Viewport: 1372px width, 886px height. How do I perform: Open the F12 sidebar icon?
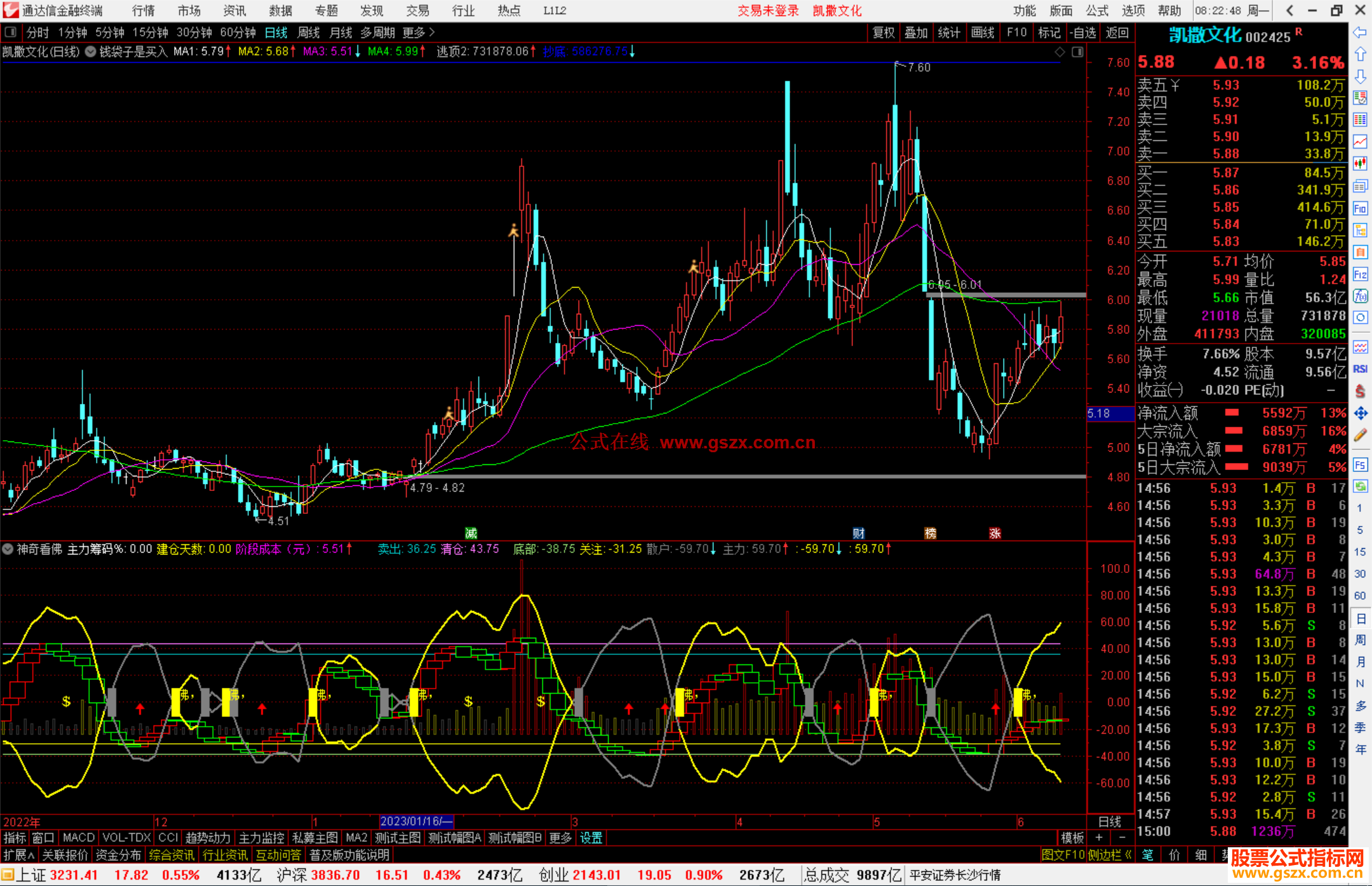(1360, 274)
